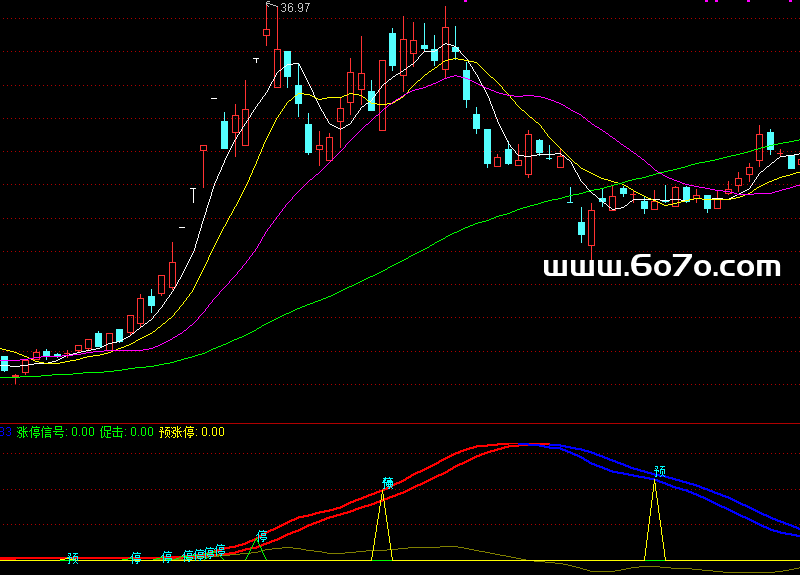Click the first 停 marker after the 预 marker
Viewport: 800px width, 575px height.
point(136,557)
